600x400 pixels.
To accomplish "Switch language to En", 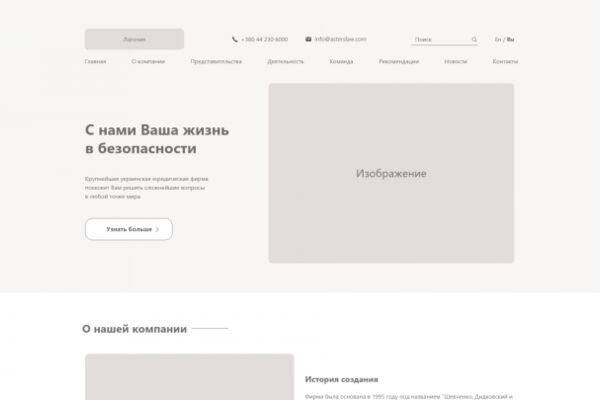I will (x=498, y=39).
